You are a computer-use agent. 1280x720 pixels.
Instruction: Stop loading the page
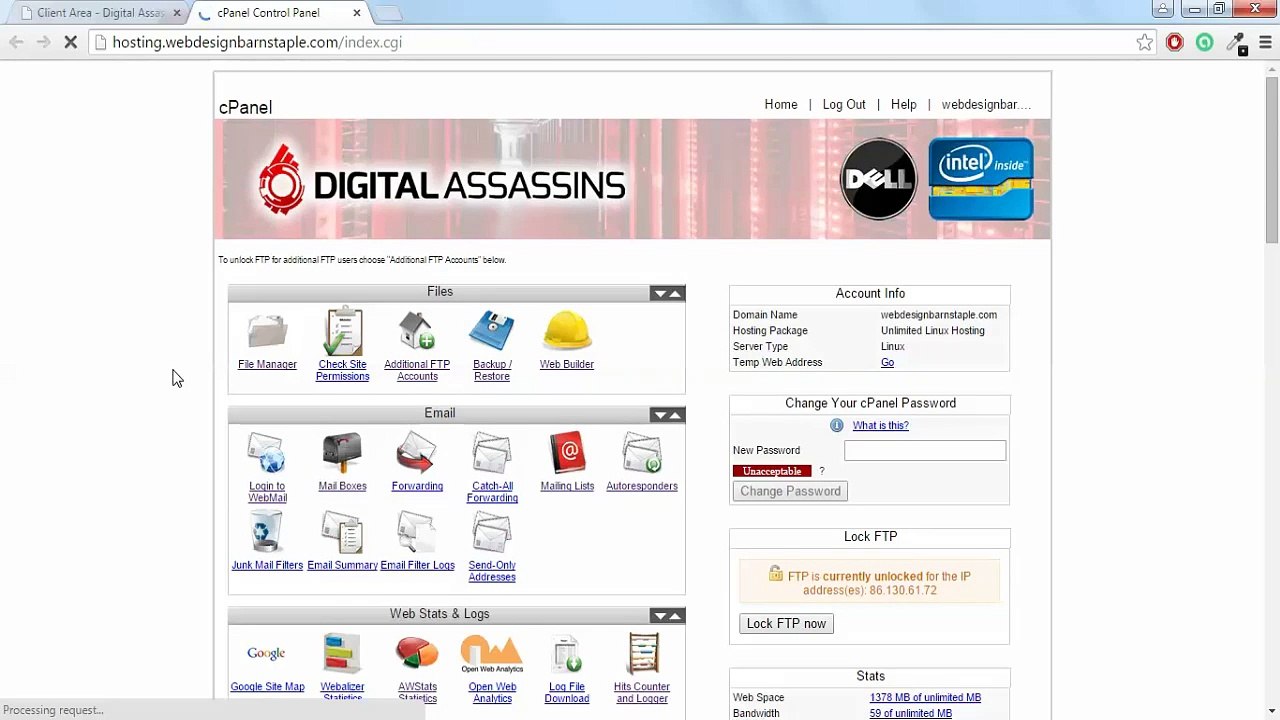[x=70, y=42]
